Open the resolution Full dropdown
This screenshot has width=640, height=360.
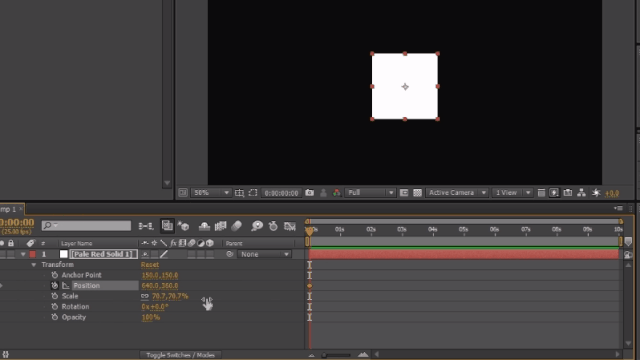pos(370,193)
